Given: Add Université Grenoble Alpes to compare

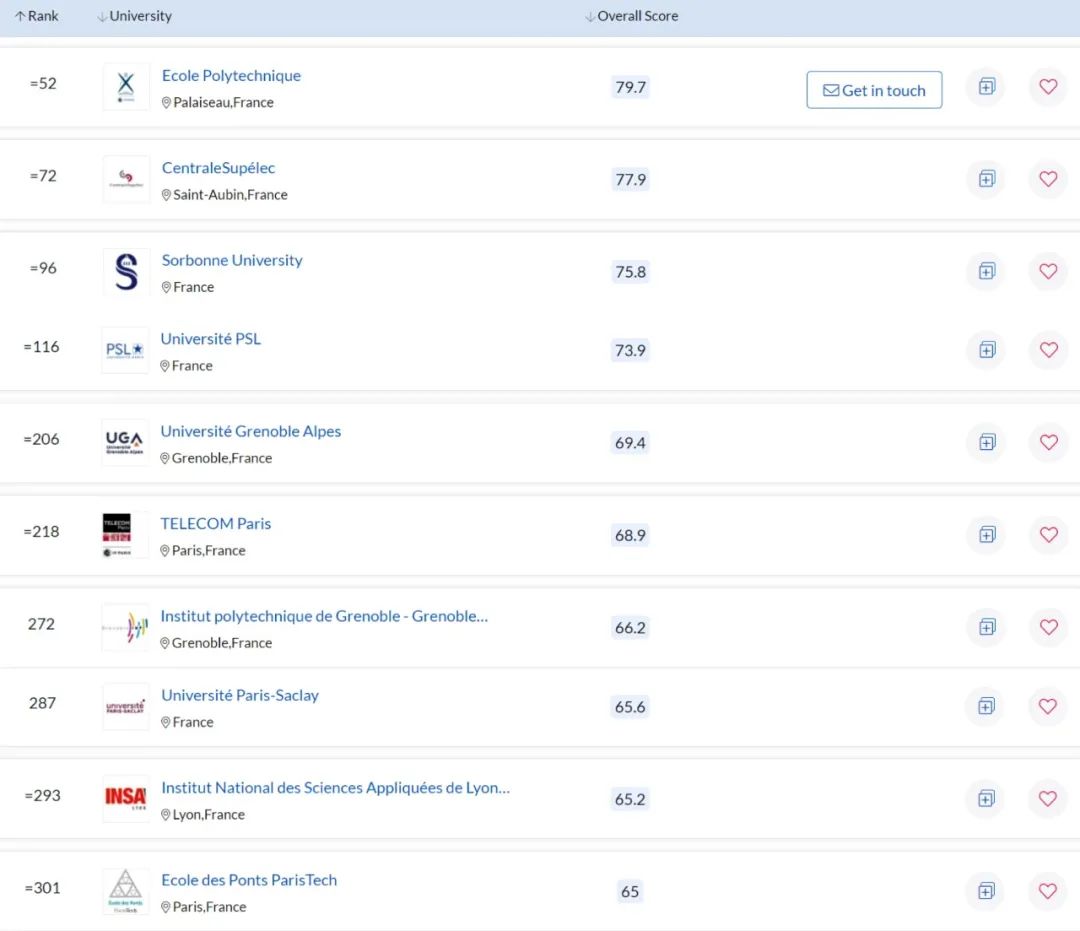Looking at the screenshot, I should (x=987, y=442).
